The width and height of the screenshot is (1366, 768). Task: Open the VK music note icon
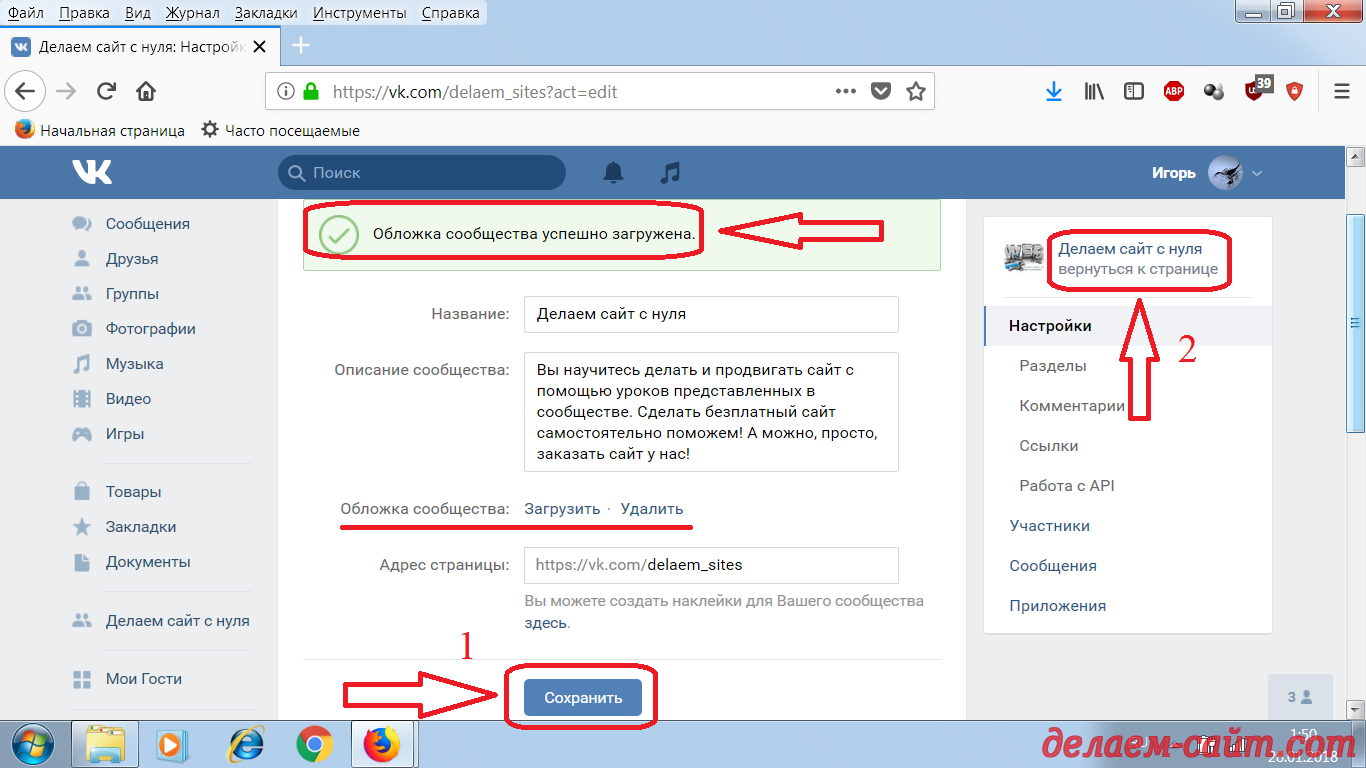pos(670,172)
